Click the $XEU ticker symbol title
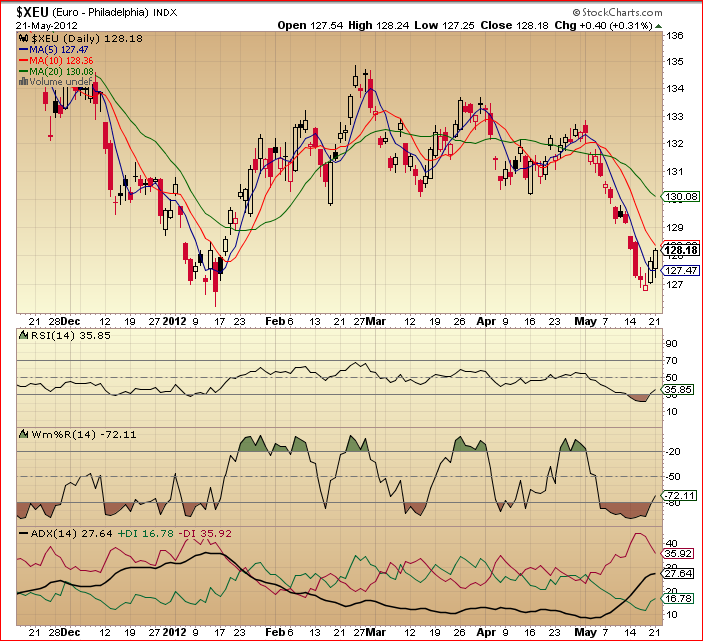 [x=32, y=11]
